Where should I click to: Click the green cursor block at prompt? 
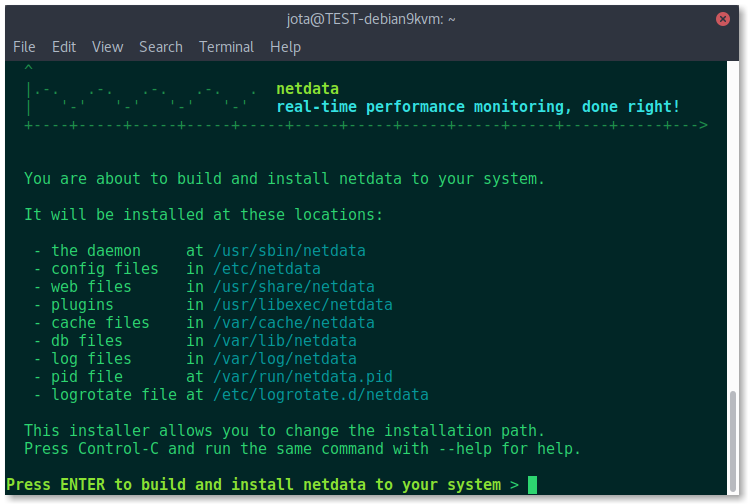pos(532,485)
